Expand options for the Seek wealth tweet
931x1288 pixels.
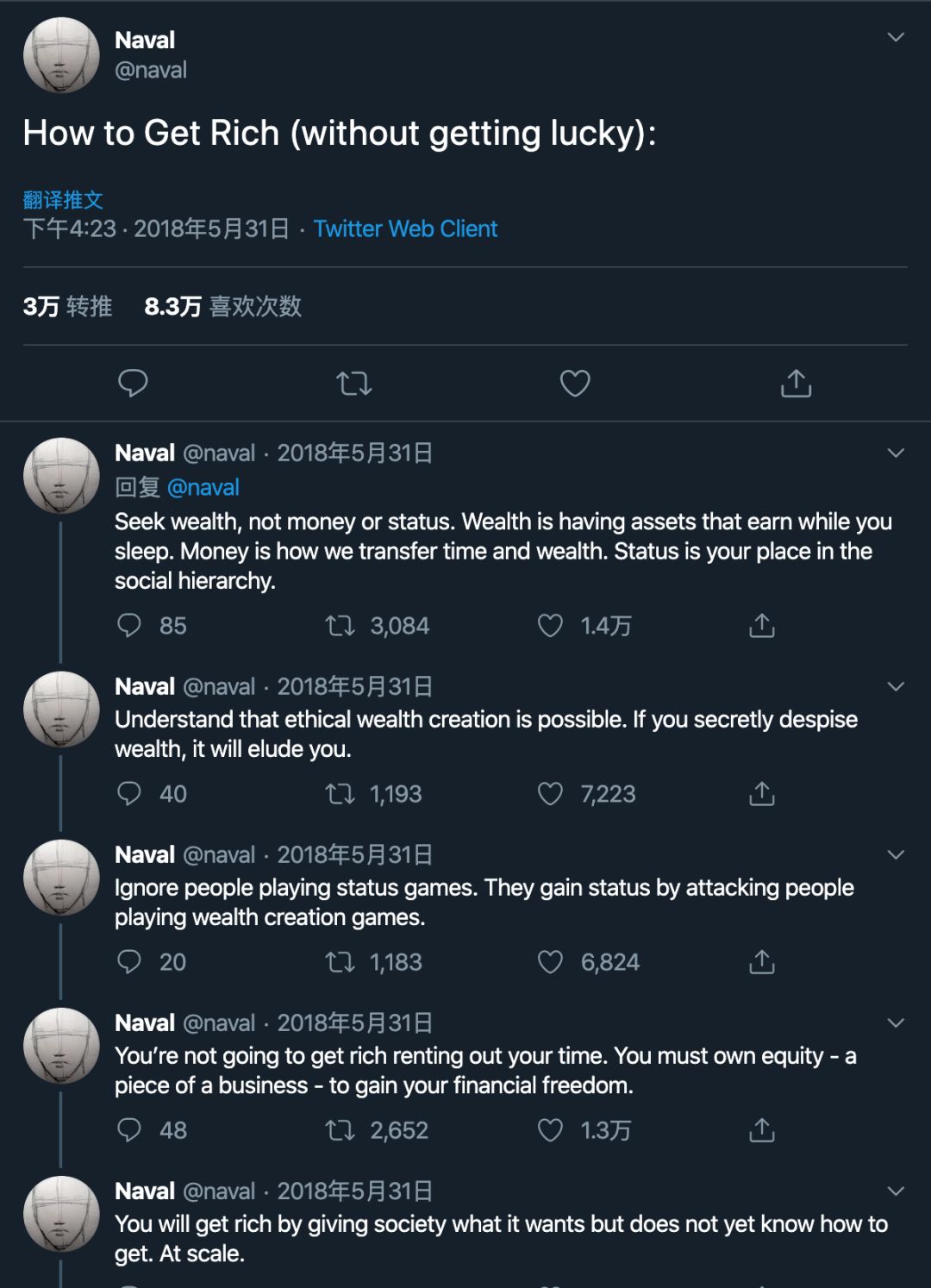coord(896,453)
